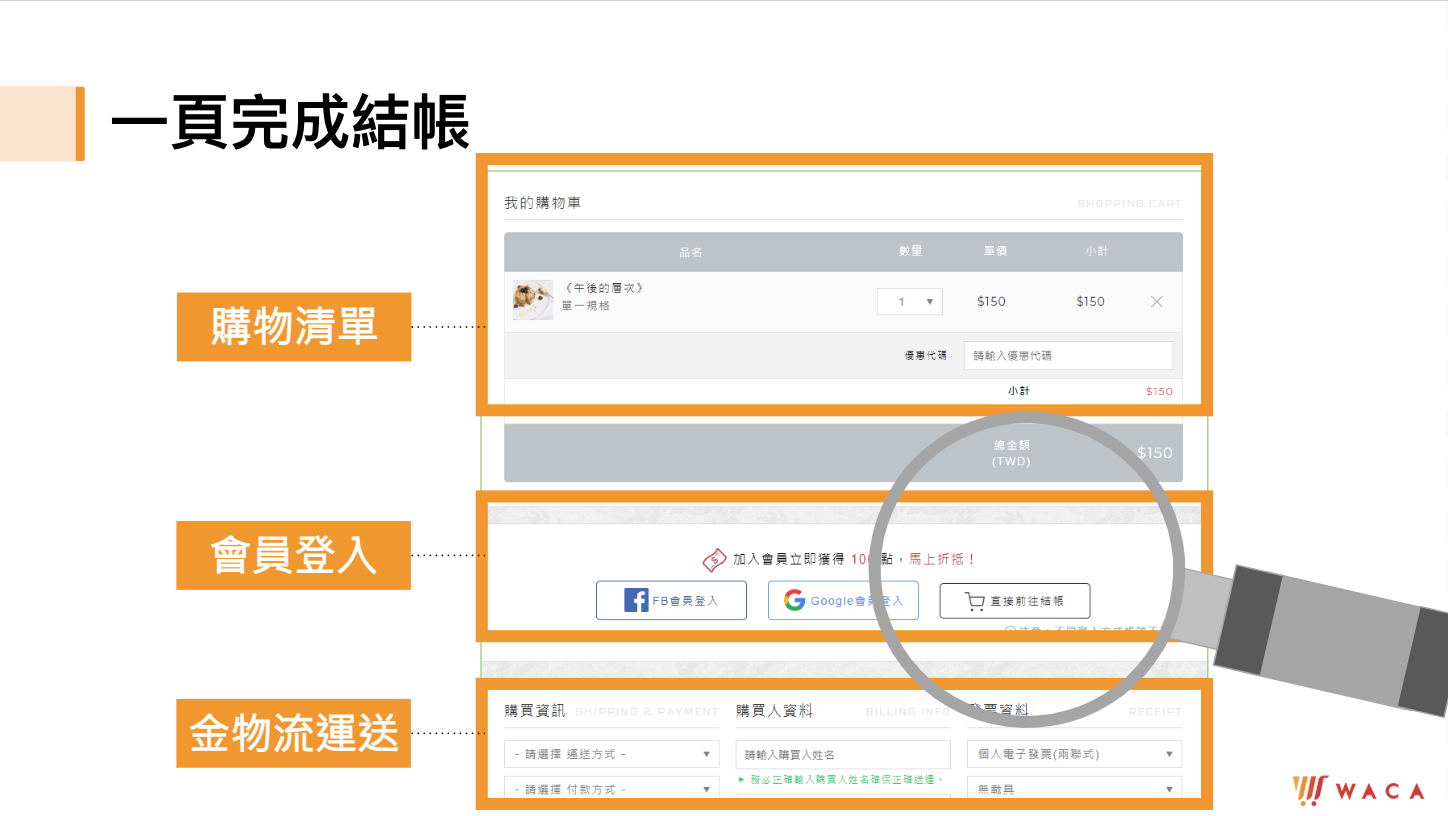The image size is (1448, 816).
Task: Click the cart icon in 直接前往結帳
Action: click(x=975, y=601)
